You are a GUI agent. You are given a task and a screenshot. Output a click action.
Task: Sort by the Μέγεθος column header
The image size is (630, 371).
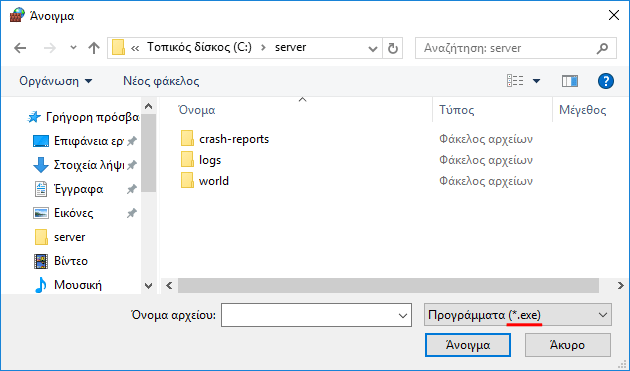583,110
